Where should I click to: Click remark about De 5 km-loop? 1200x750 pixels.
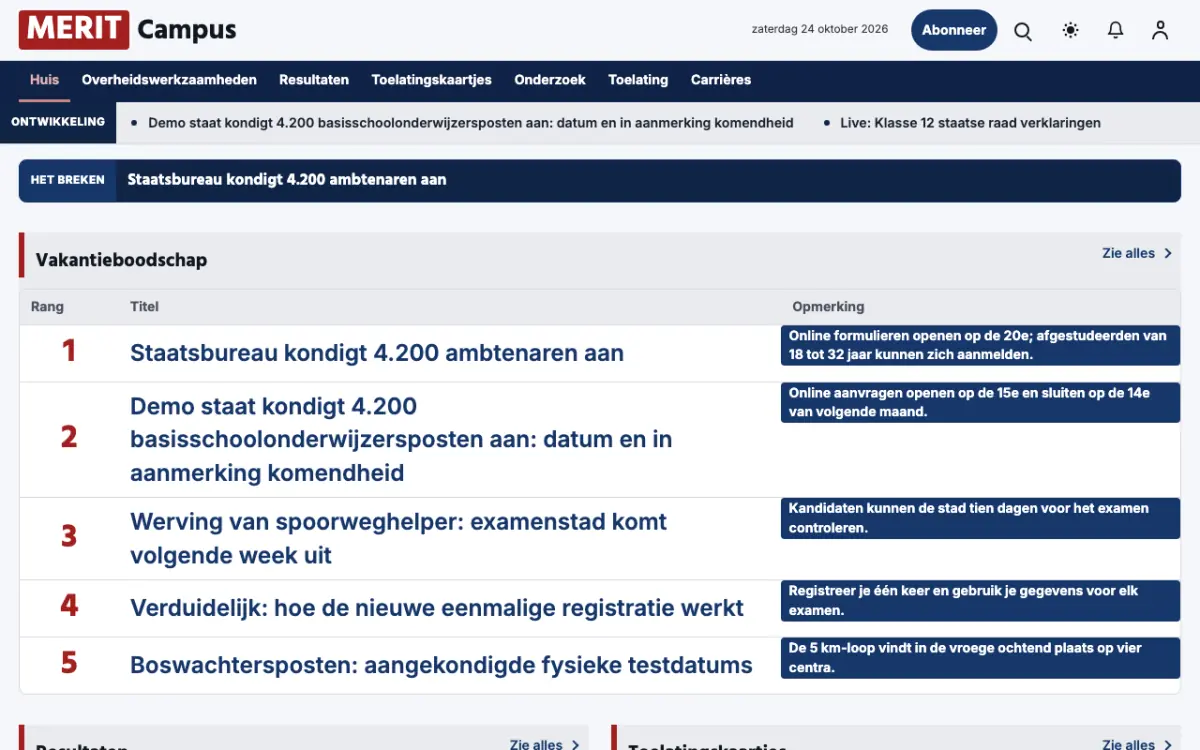tap(980, 658)
